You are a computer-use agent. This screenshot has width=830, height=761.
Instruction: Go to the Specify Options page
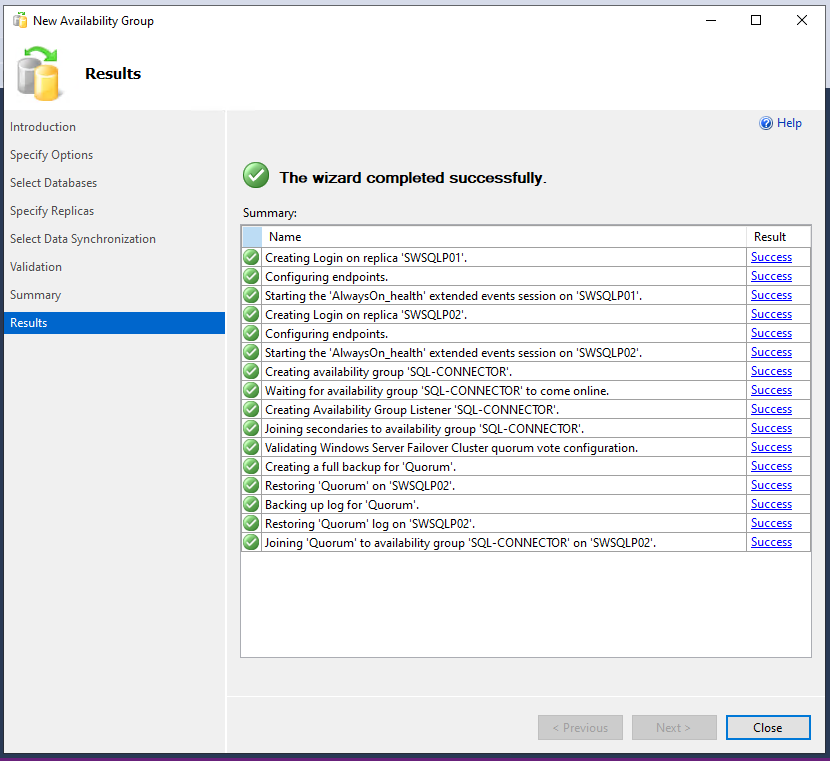click(51, 155)
